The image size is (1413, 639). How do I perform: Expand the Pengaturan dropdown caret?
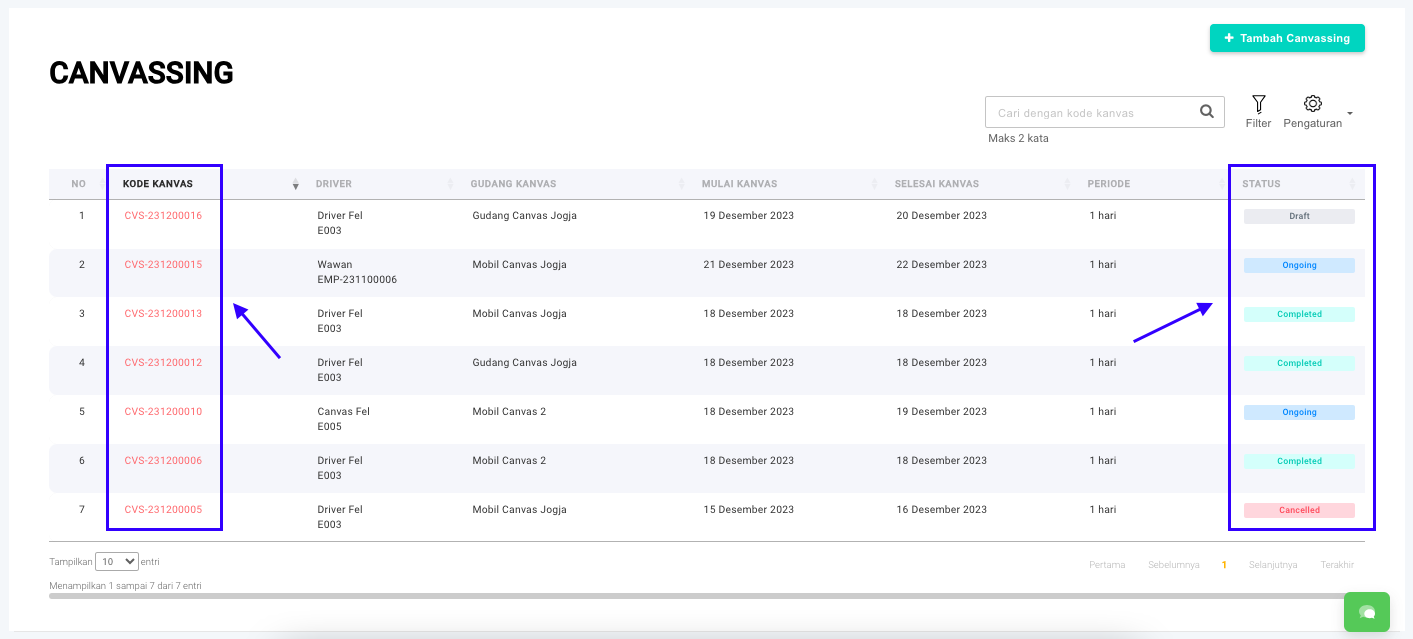coord(1350,114)
